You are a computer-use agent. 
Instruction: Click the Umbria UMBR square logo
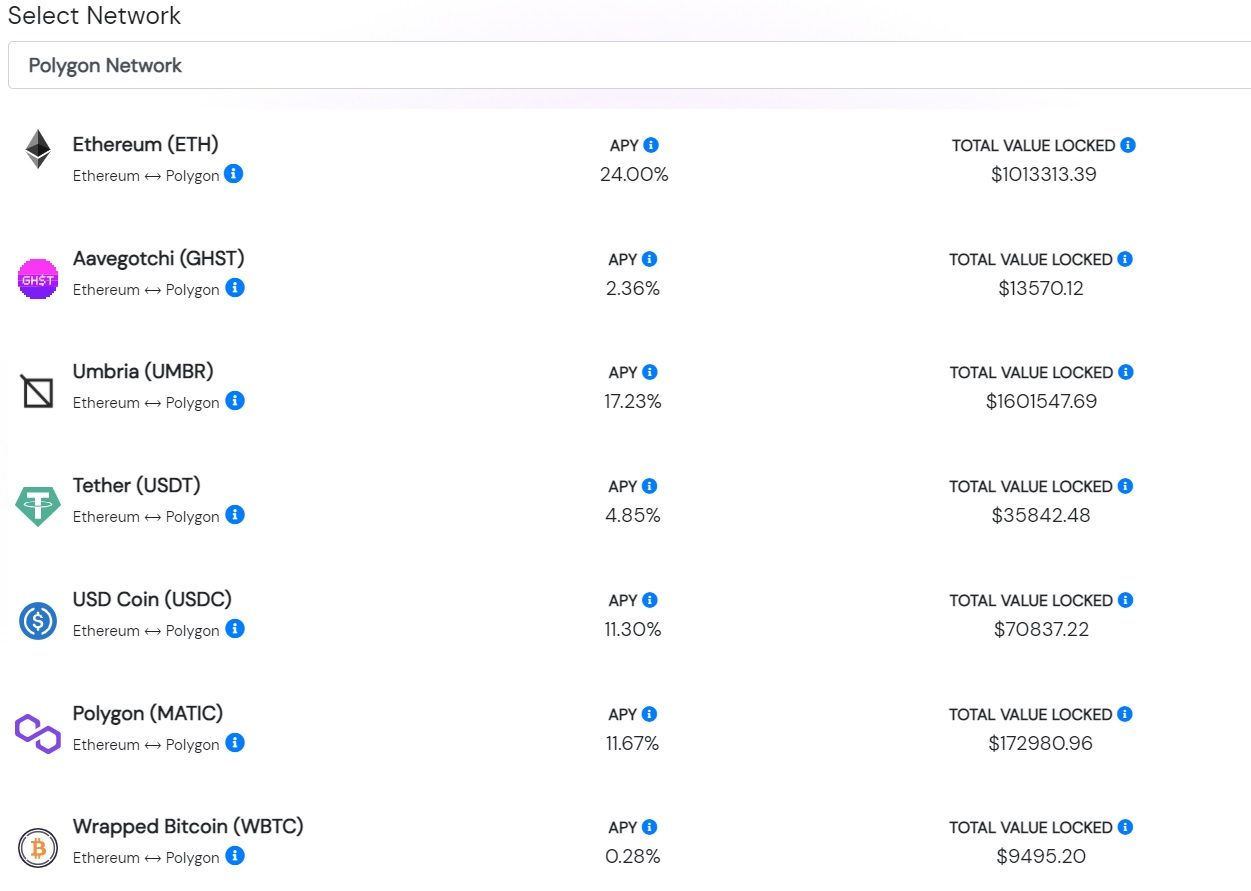click(x=38, y=392)
